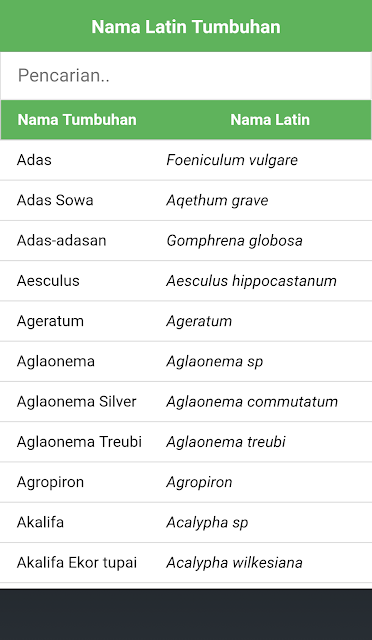The height and width of the screenshot is (640, 372).
Task: Tap the Nama Latin Tumbuhan title bar
Action: (x=186, y=26)
